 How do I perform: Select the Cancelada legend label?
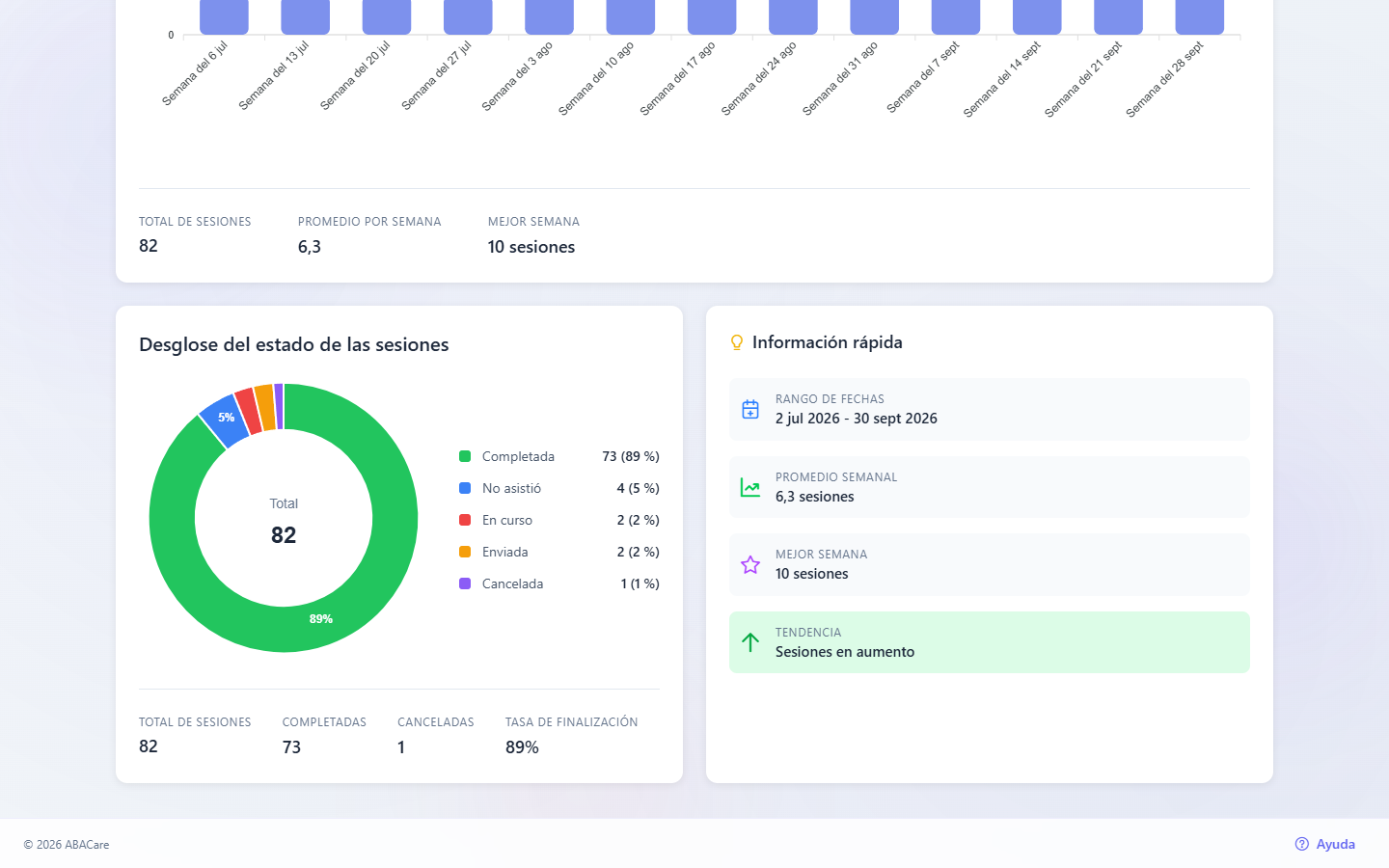tap(513, 583)
